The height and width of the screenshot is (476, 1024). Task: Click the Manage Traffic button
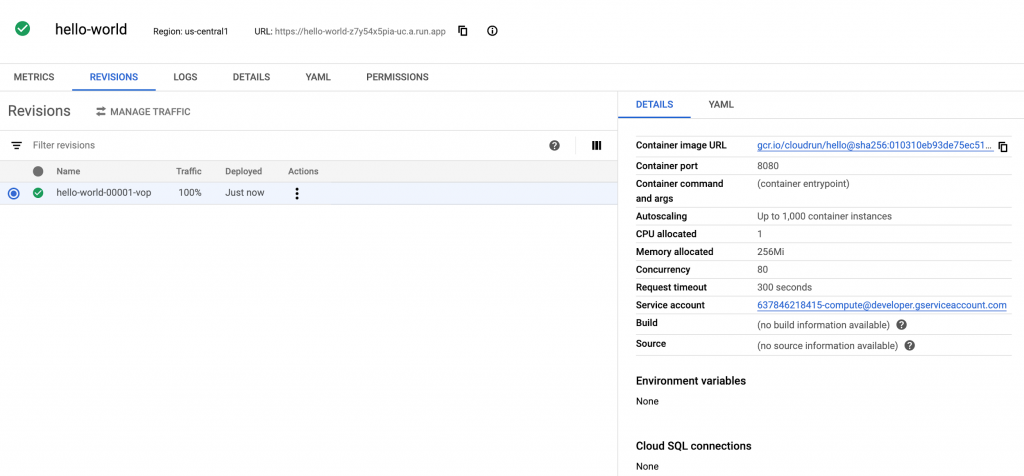coord(143,112)
